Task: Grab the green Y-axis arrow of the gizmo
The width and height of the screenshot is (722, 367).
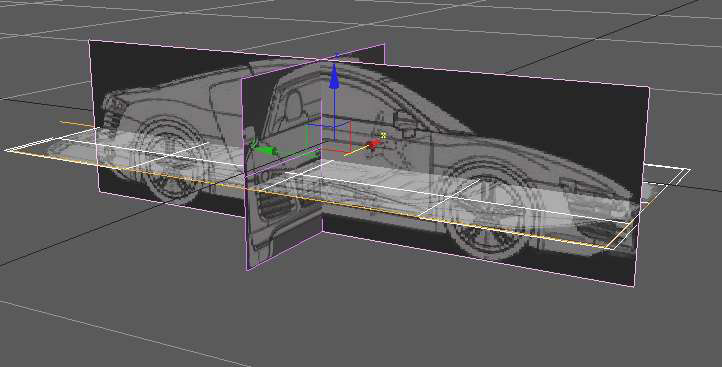Action: click(266, 150)
